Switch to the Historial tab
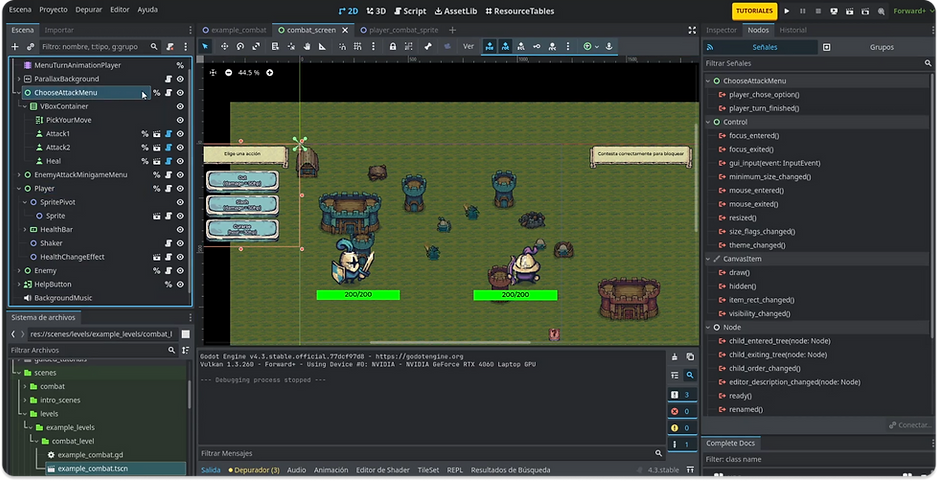 (x=793, y=30)
